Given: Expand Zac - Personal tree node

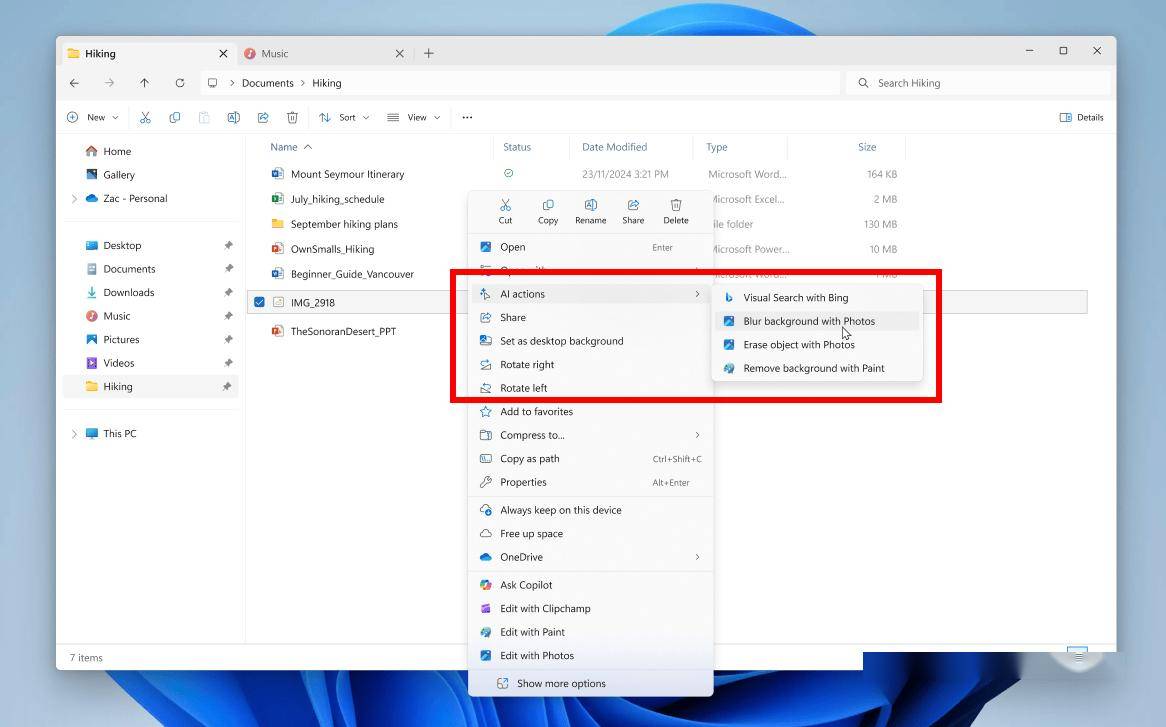Looking at the screenshot, I should pos(74,198).
